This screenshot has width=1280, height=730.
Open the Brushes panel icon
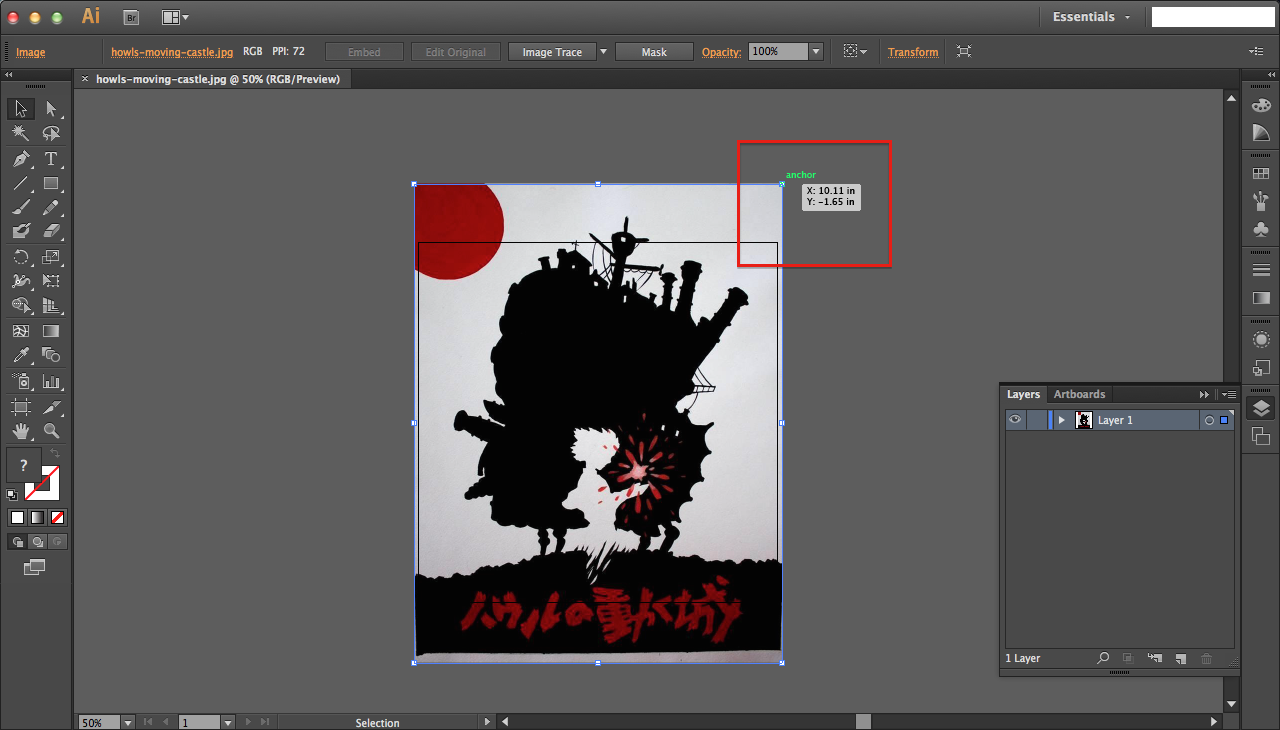click(1261, 201)
